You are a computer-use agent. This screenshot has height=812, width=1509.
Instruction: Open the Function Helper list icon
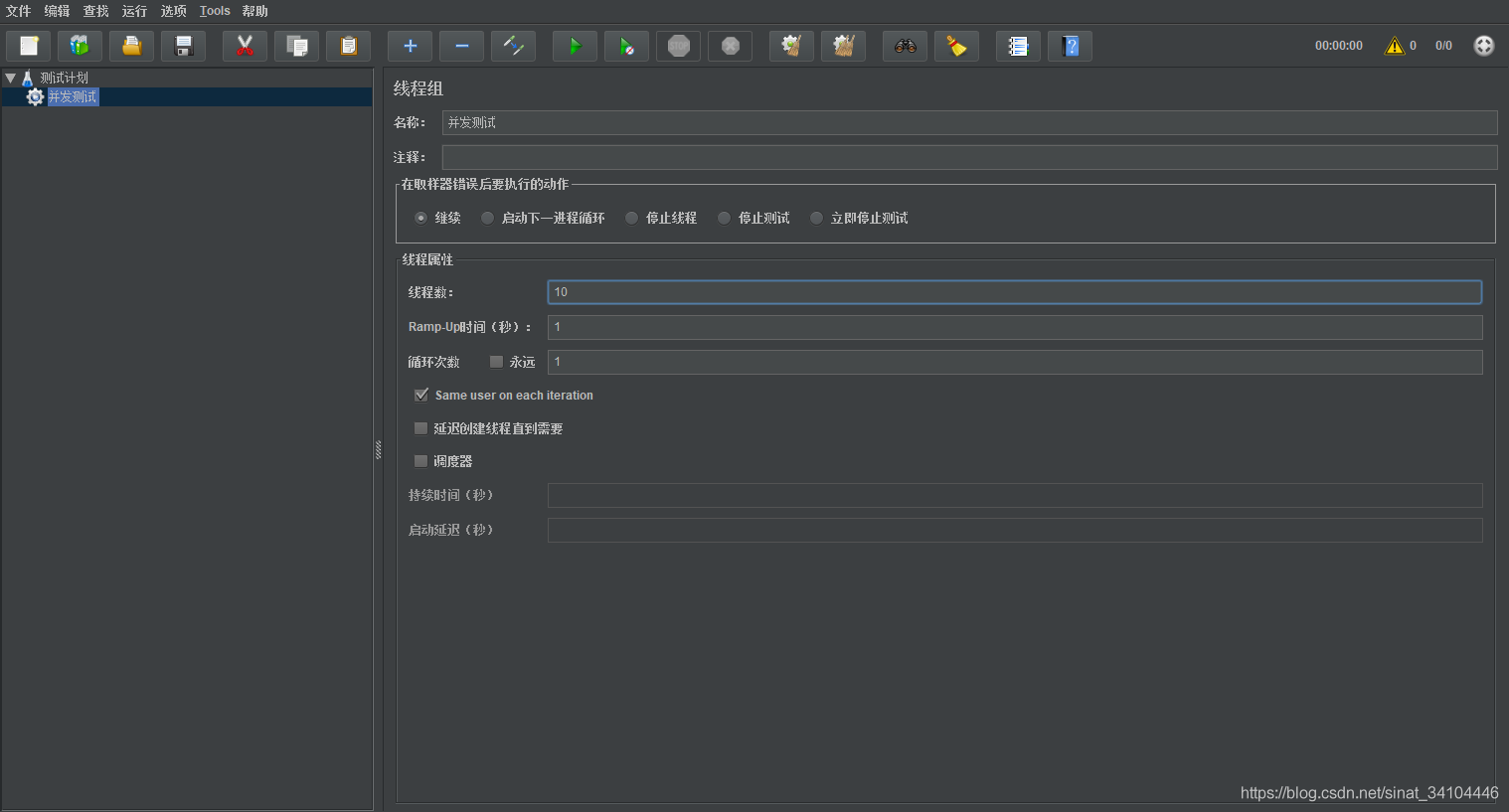click(1018, 46)
